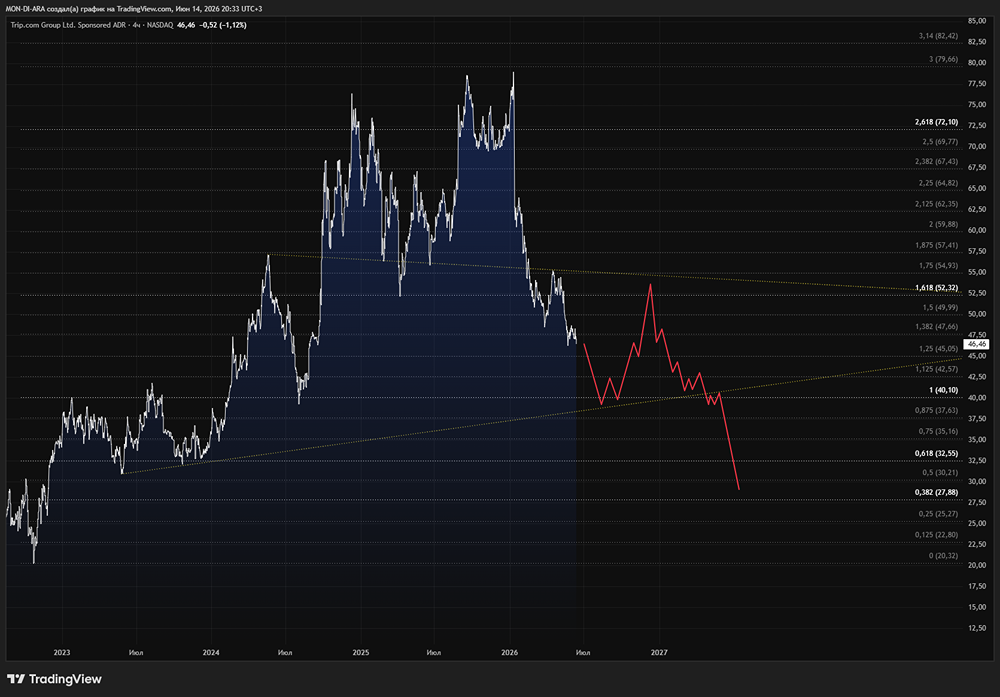1000x697 pixels.
Task: Click the 20,00 price axis label
Action: pyautogui.click(x=977, y=566)
